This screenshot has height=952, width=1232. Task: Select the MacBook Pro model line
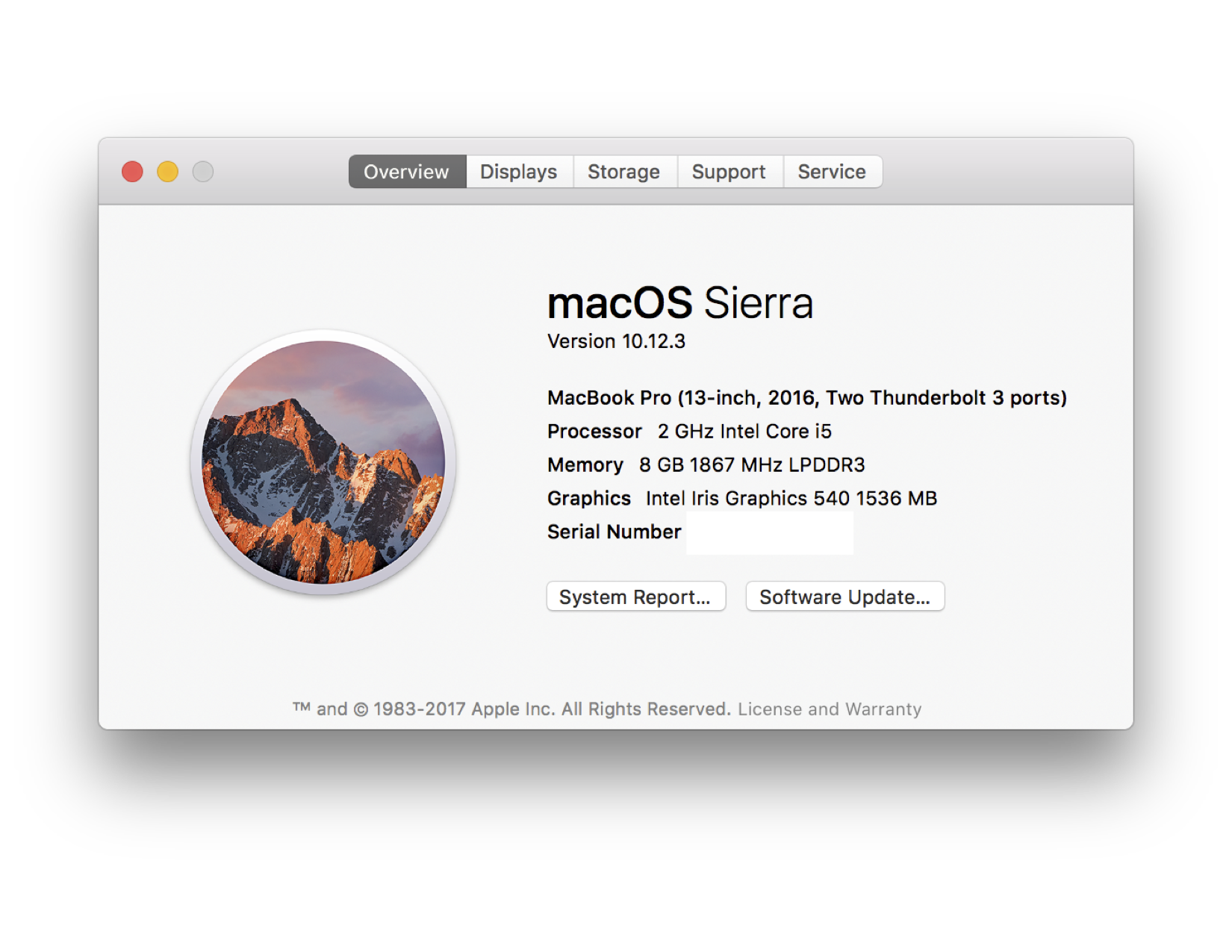tap(807, 398)
